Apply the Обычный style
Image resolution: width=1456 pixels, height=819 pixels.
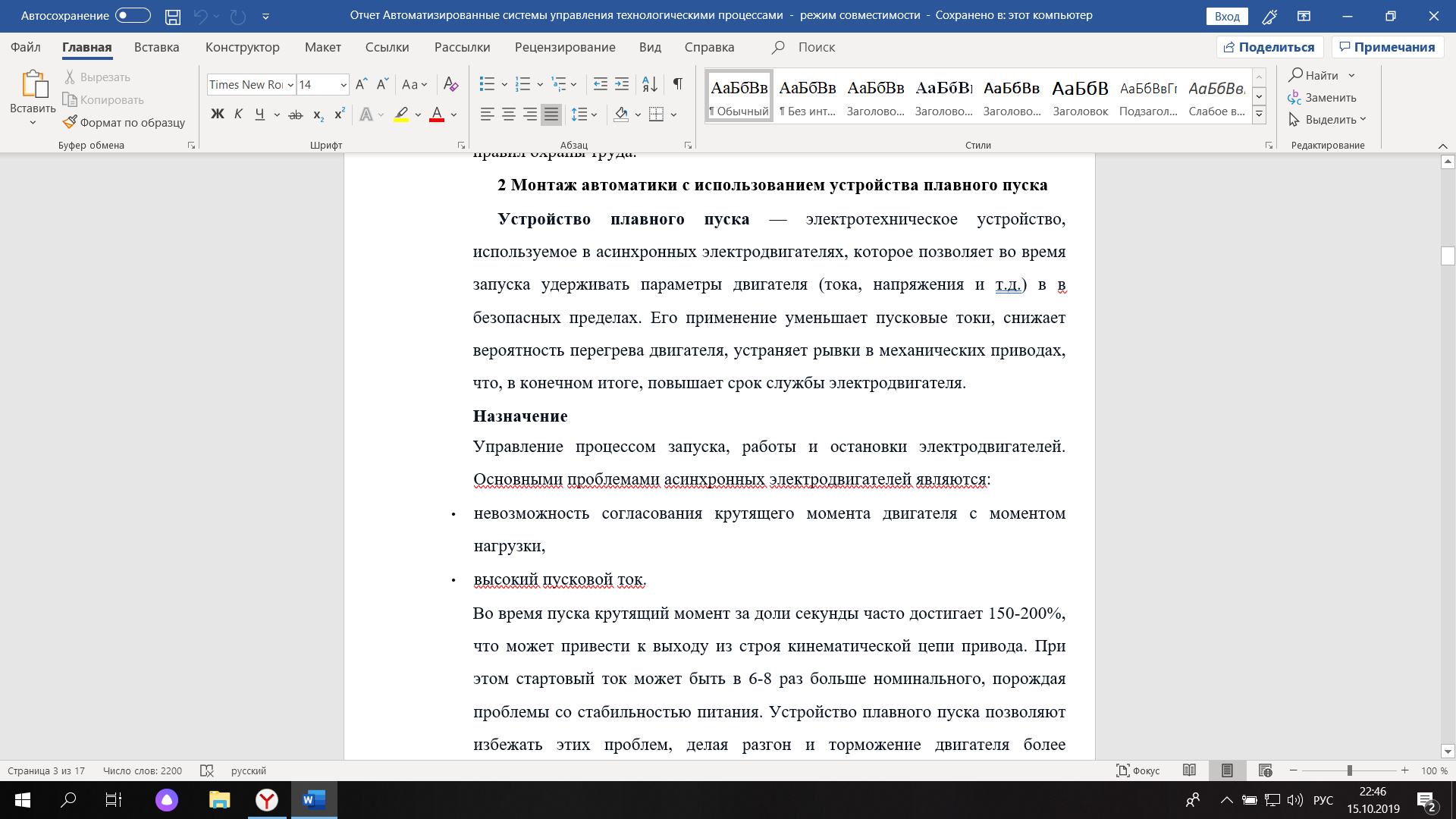[x=739, y=96]
